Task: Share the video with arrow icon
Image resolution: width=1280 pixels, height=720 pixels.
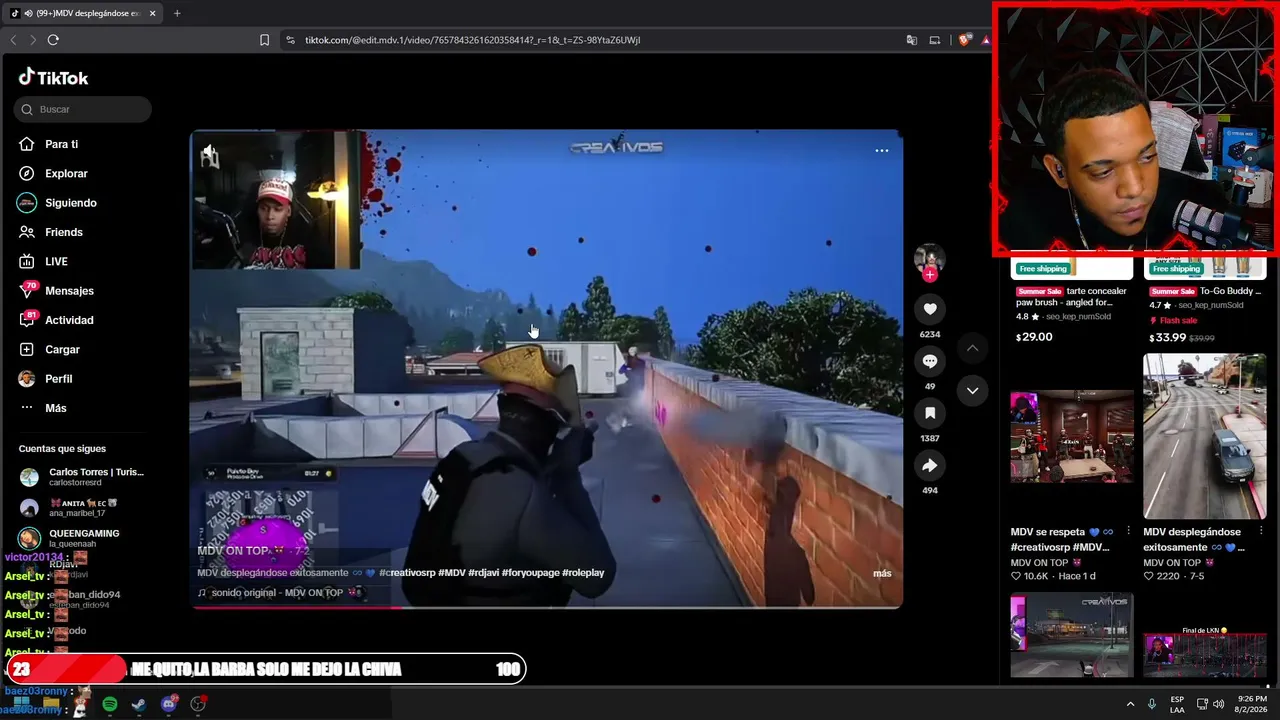Action: [x=930, y=465]
